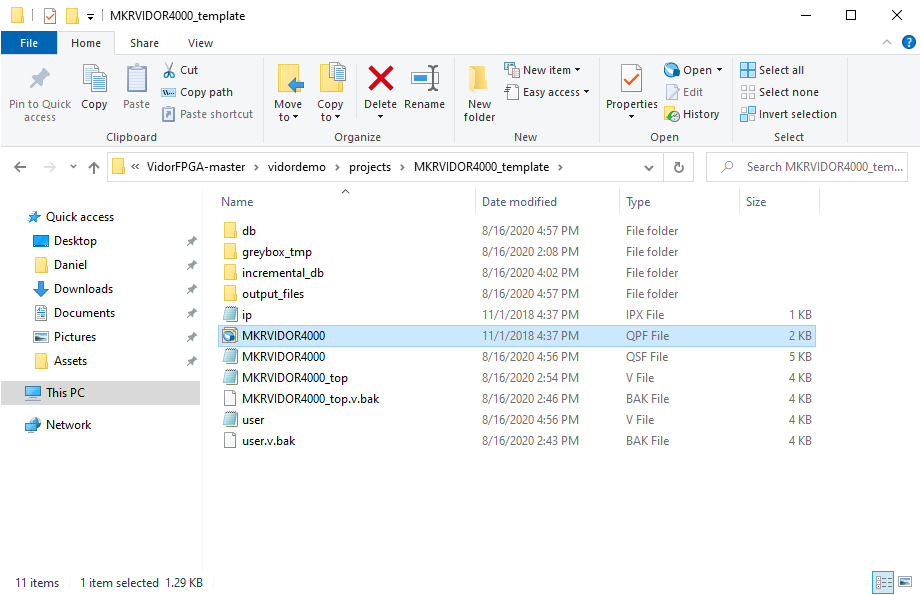921x595 pixels.
Task: Open the File menu tab
Action: tap(29, 43)
